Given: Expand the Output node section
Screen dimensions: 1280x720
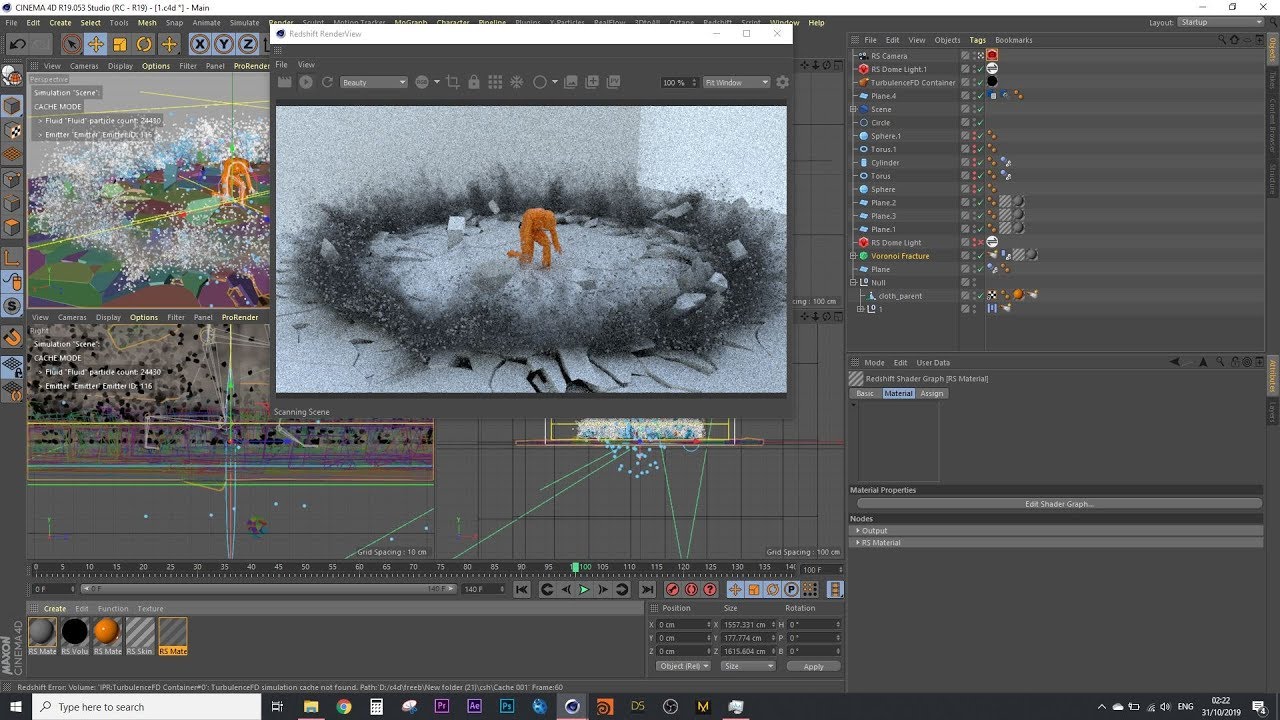Looking at the screenshot, I should (1056, 531).
